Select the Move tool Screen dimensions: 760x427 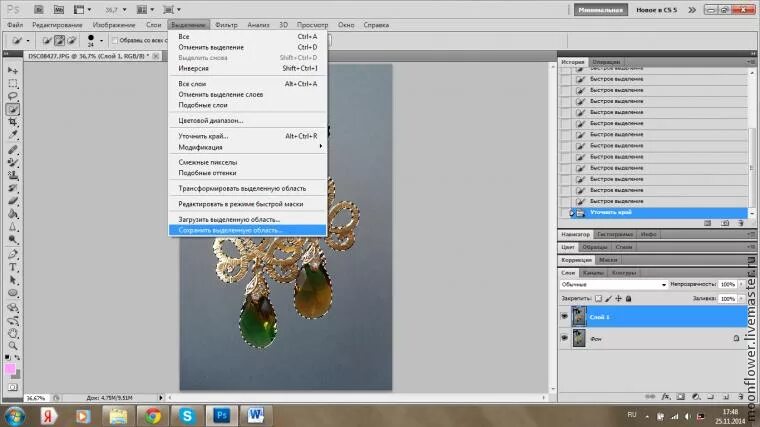(13, 71)
